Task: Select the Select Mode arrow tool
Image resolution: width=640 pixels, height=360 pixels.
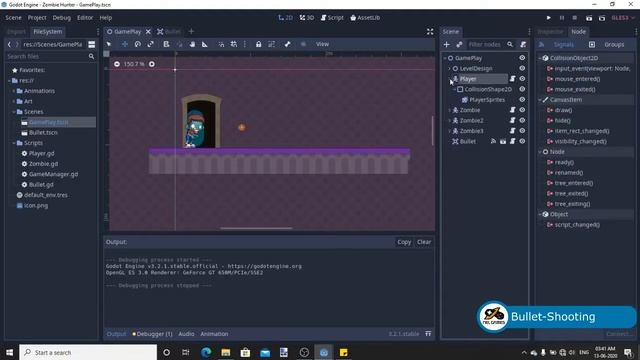Action: (x=109, y=44)
